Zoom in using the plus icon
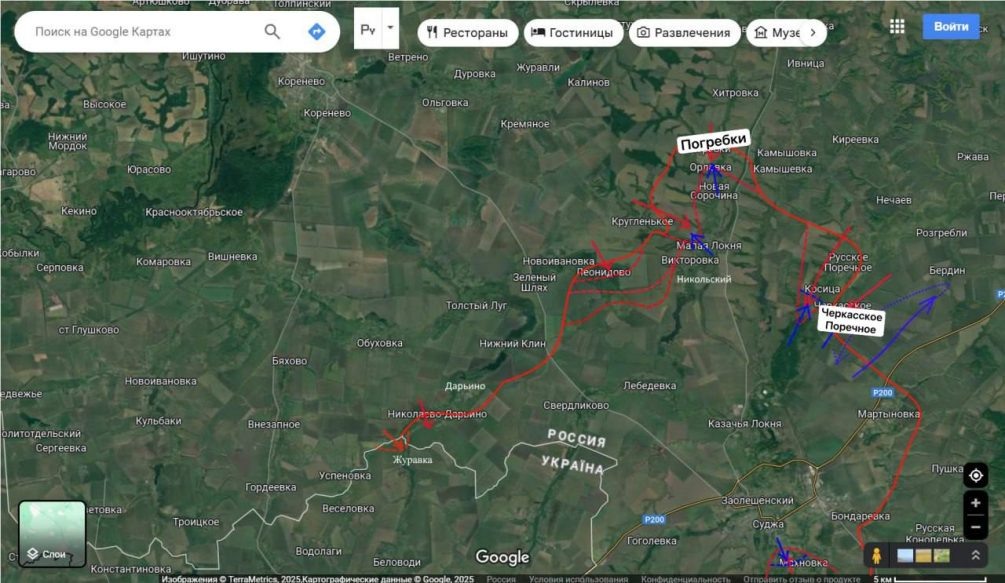Image resolution: width=1005 pixels, height=583 pixels. [975, 502]
